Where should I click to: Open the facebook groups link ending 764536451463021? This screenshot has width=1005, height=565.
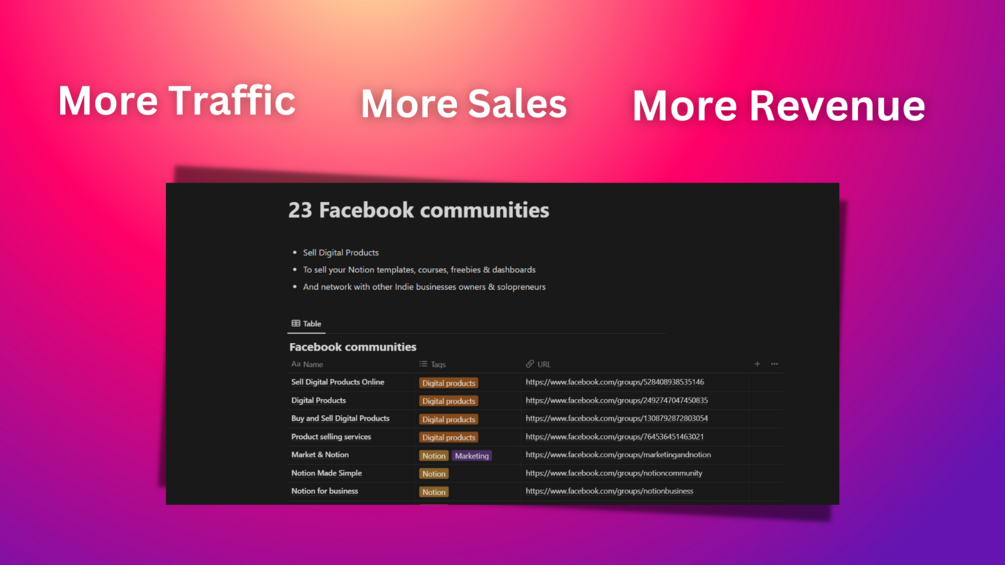pyautogui.click(x=615, y=437)
